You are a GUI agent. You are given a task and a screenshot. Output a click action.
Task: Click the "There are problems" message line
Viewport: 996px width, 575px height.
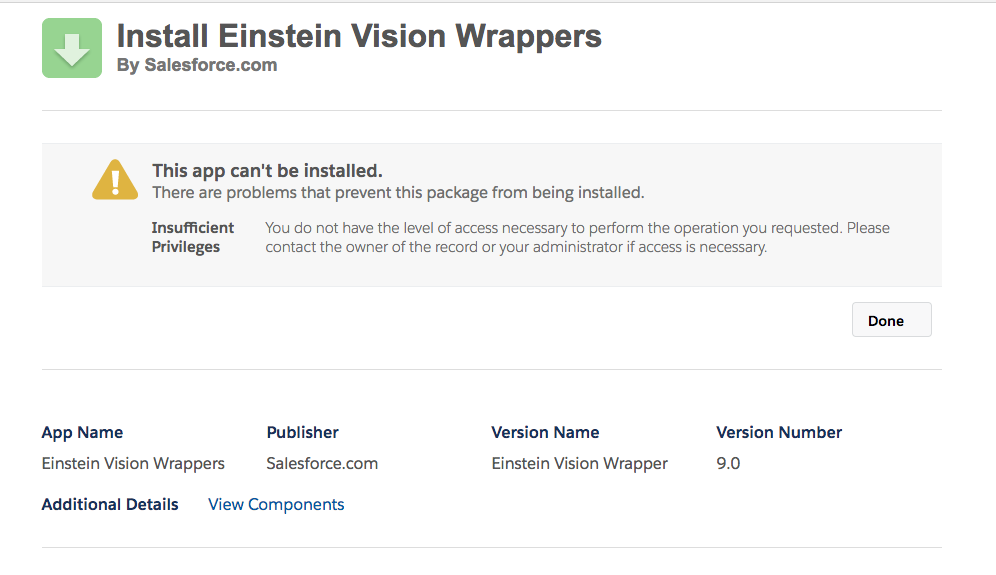(398, 192)
